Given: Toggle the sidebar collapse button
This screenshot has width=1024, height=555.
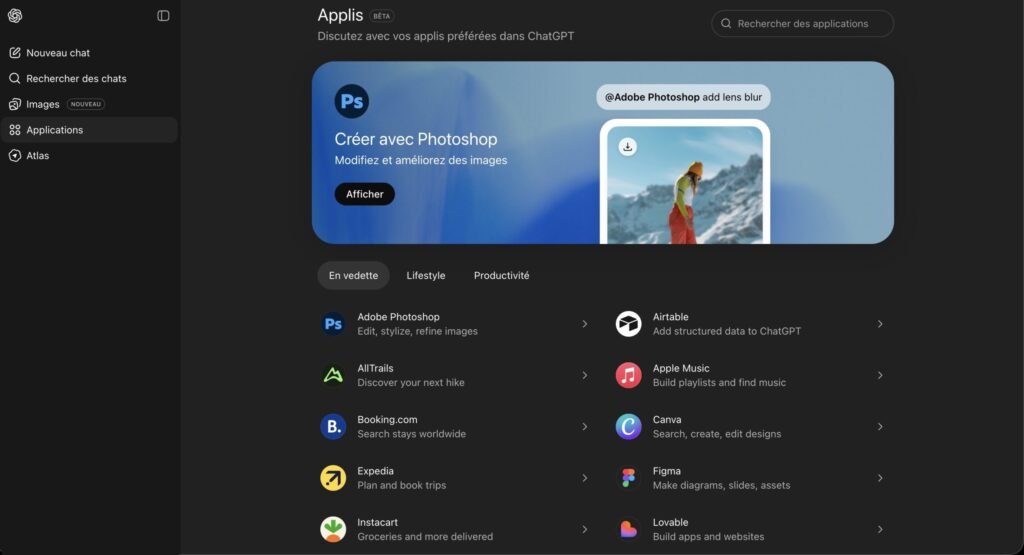Looking at the screenshot, I should (163, 16).
